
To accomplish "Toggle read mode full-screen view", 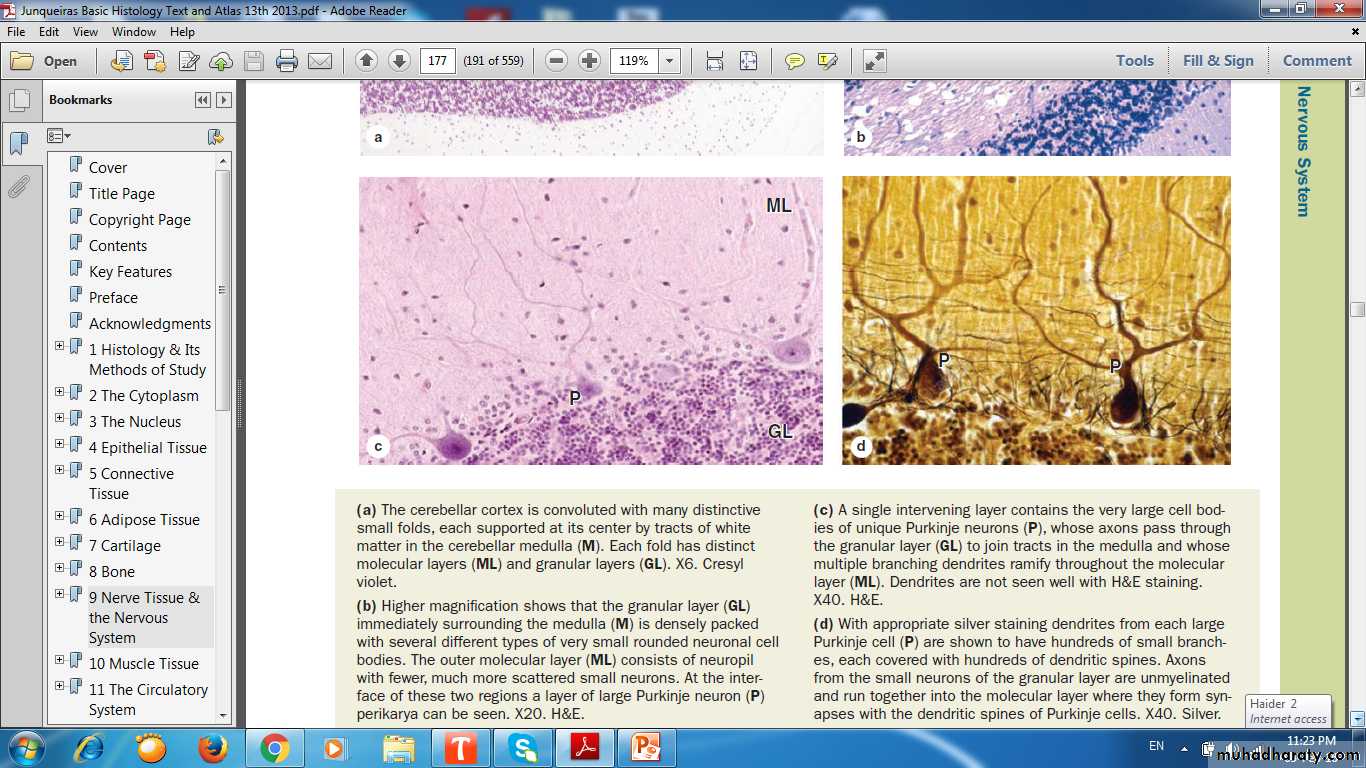I will (x=874, y=61).
